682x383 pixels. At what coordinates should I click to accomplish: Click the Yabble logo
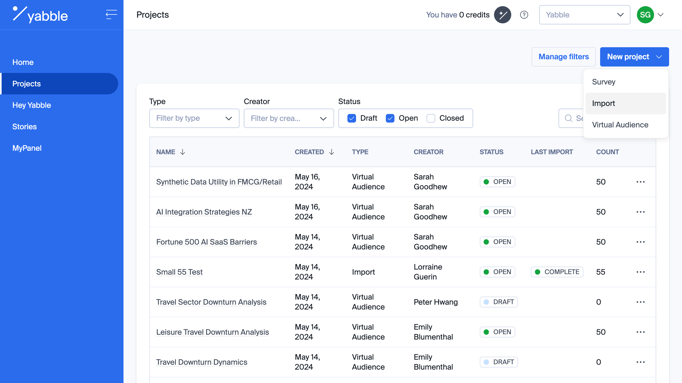[x=40, y=15]
